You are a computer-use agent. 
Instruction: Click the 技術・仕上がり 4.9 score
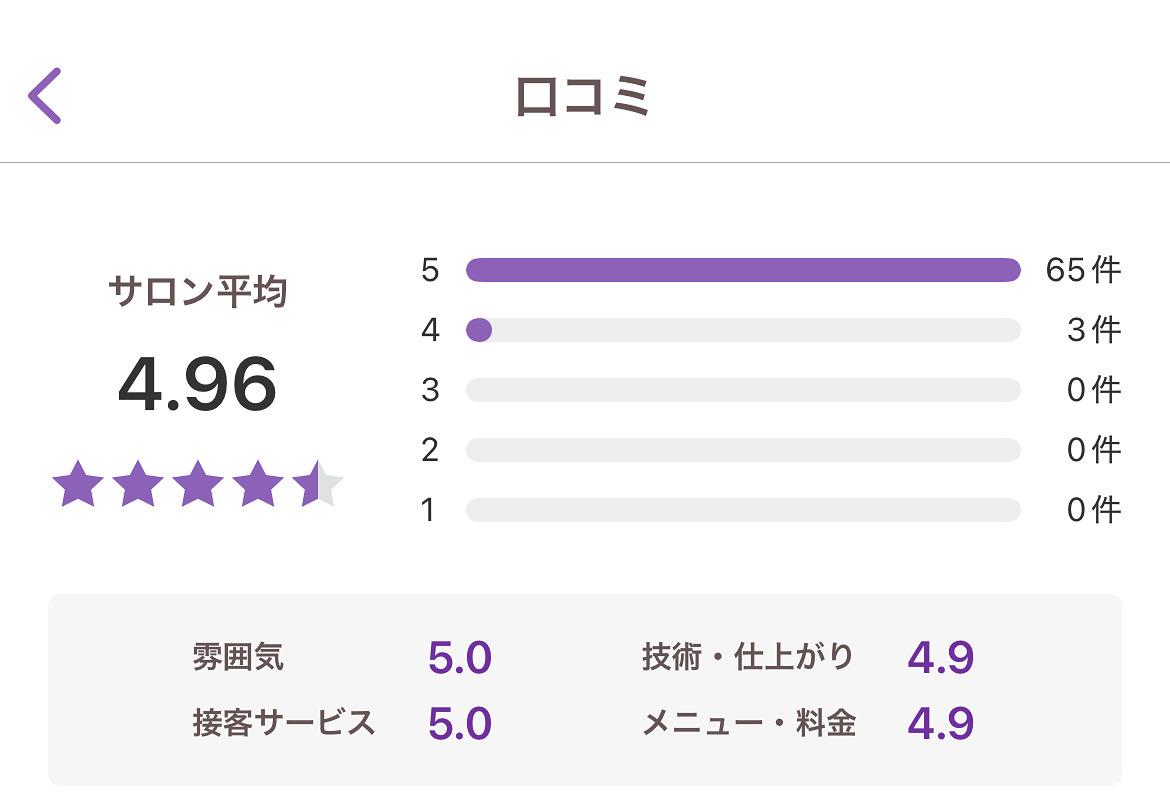click(x=940, y=658)
